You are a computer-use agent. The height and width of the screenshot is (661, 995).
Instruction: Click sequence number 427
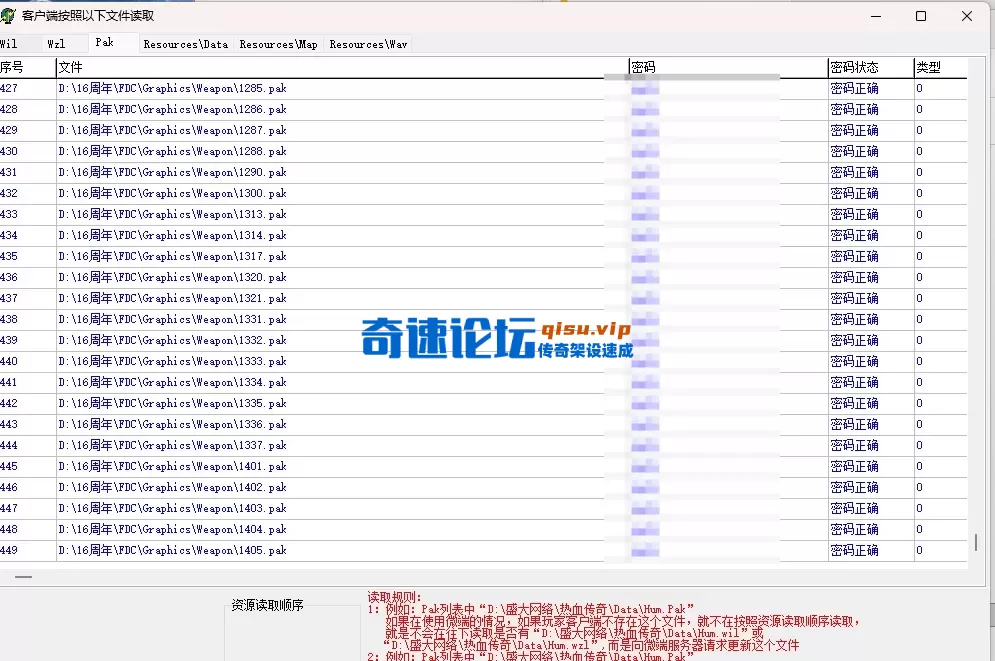coord(9,89)
